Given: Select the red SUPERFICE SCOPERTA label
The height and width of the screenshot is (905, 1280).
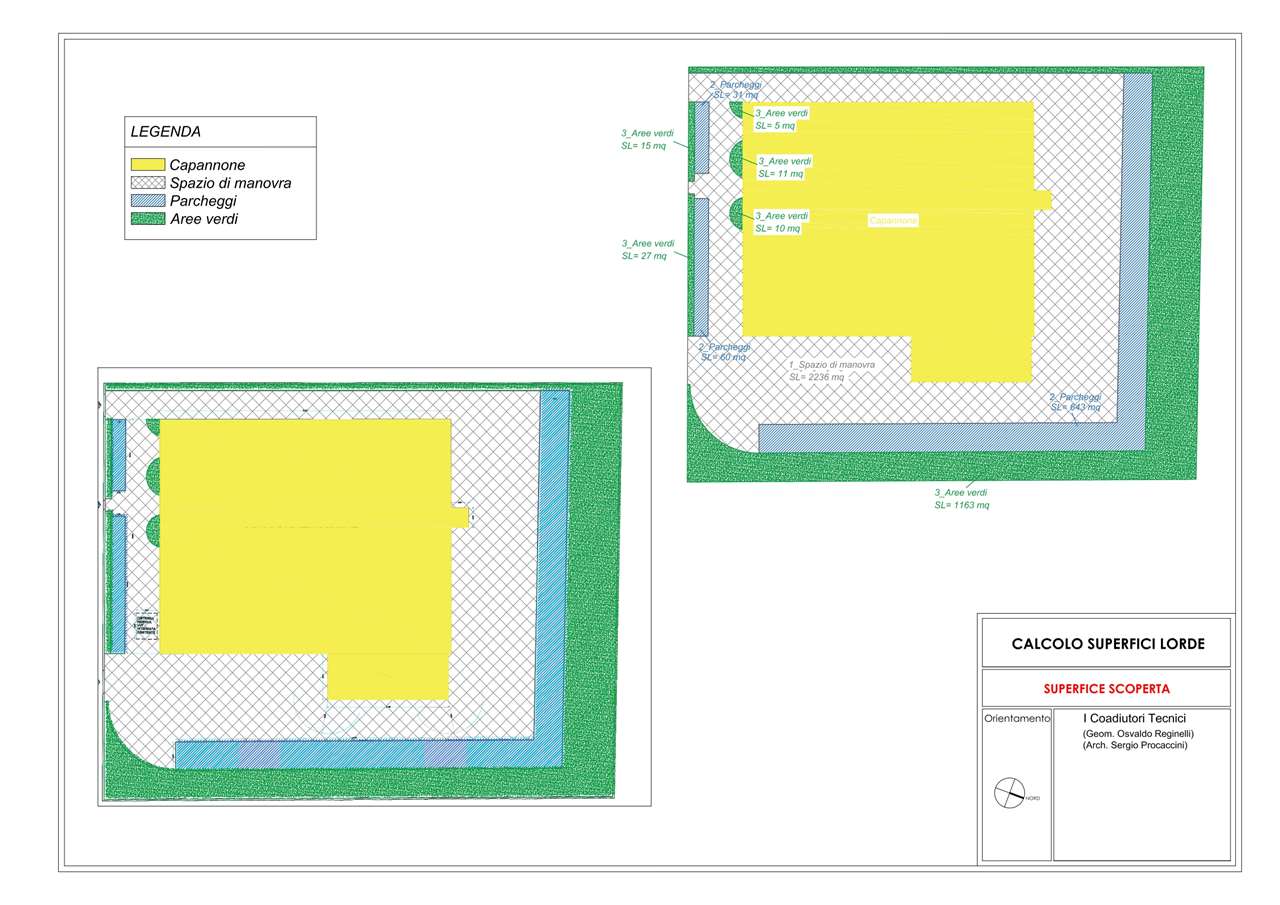Looking at the screenshot, I should tap(1106, 689).
